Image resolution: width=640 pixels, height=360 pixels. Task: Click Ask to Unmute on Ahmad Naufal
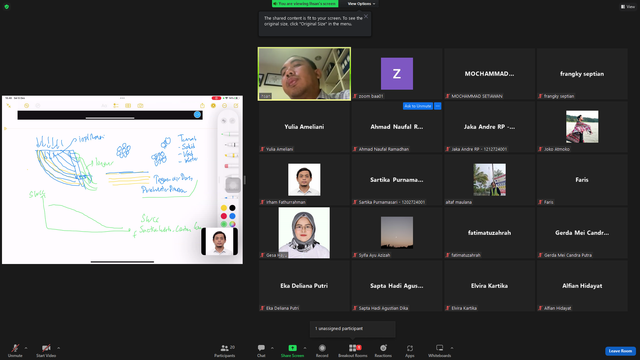(418, 106)
